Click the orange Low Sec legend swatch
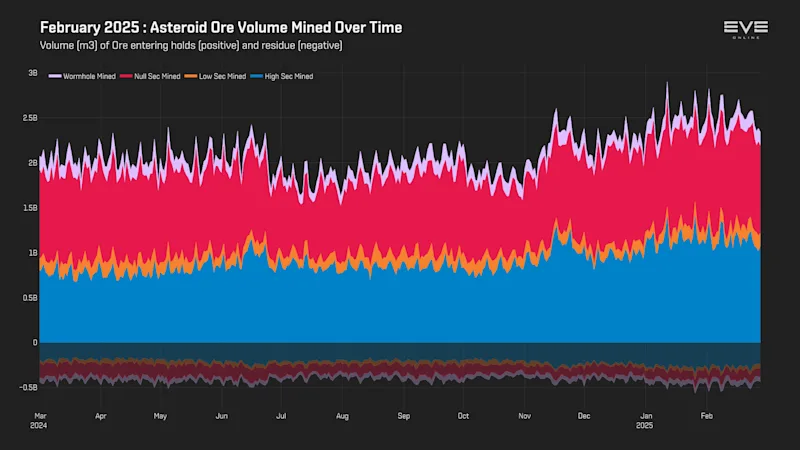 191,76
